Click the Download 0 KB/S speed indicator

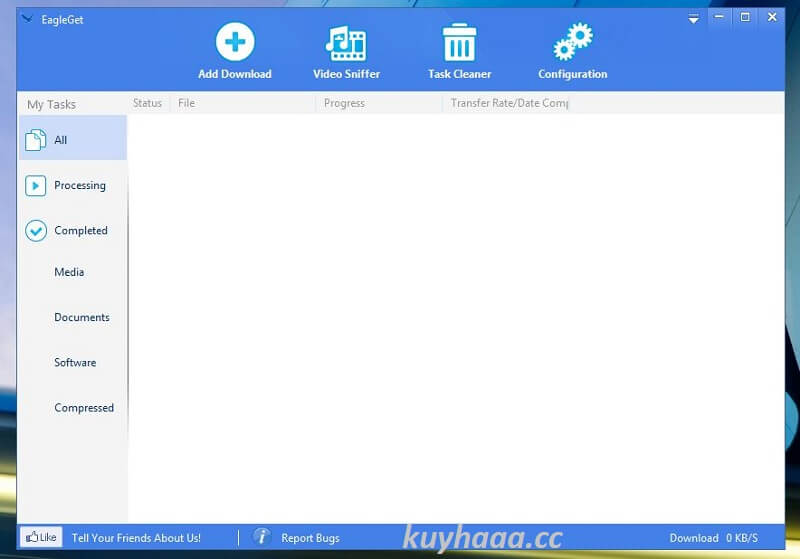pos(713,538)
